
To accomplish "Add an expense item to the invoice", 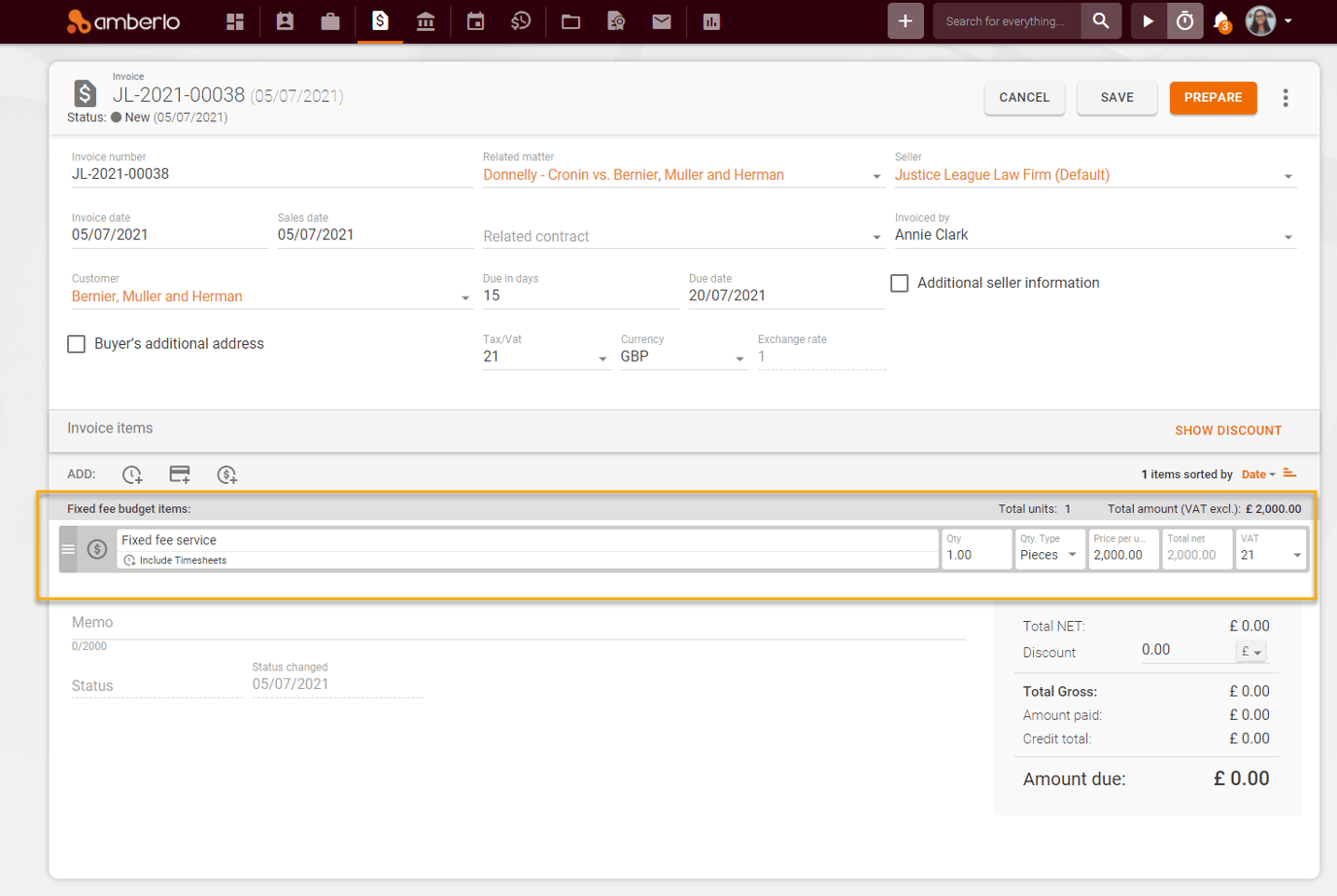I will [x=179, y=474].
